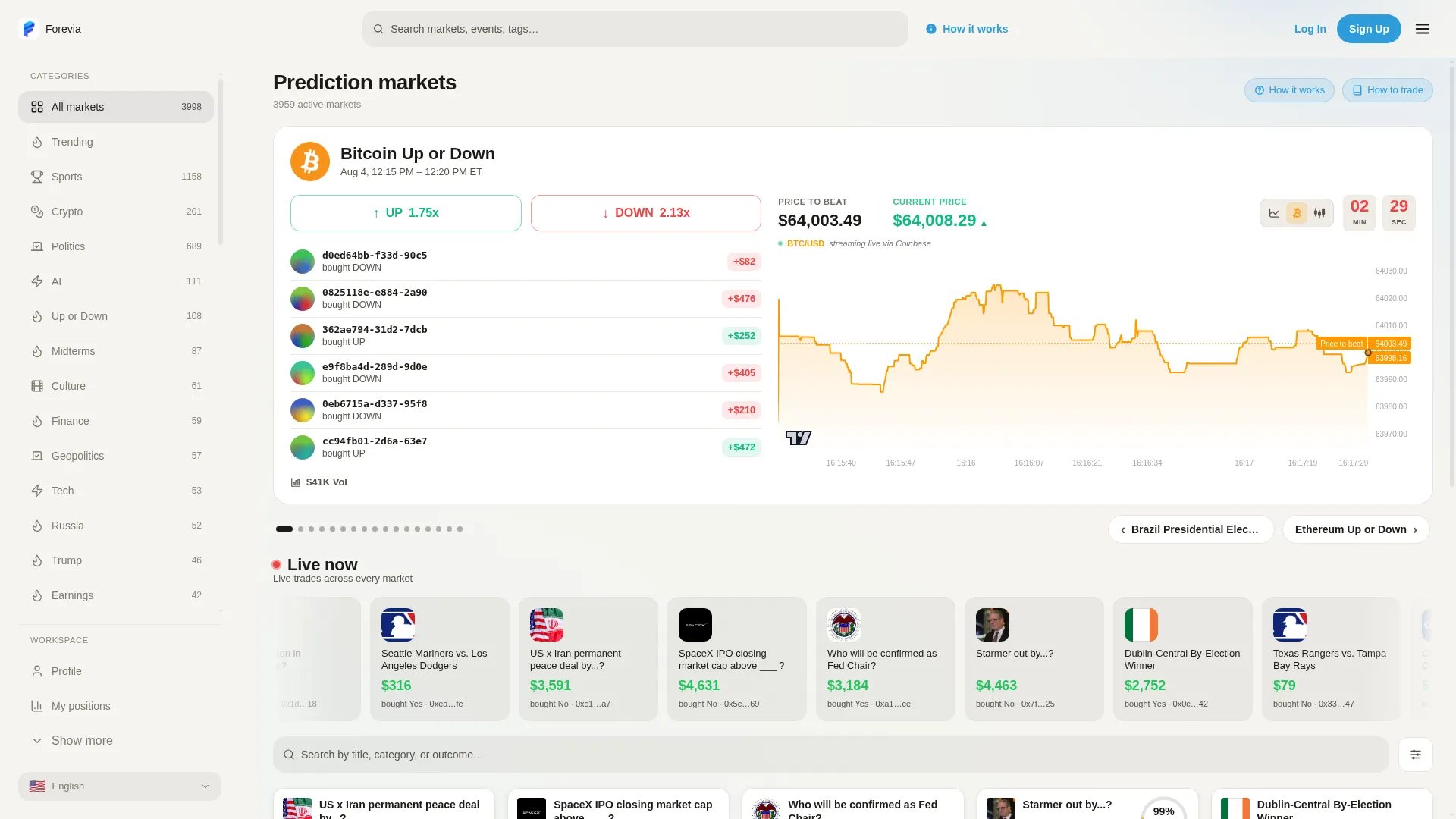Viewport: 1456px width, 819px height.
Task: Click the flame icon next to Trending
Action: (37, 142)
